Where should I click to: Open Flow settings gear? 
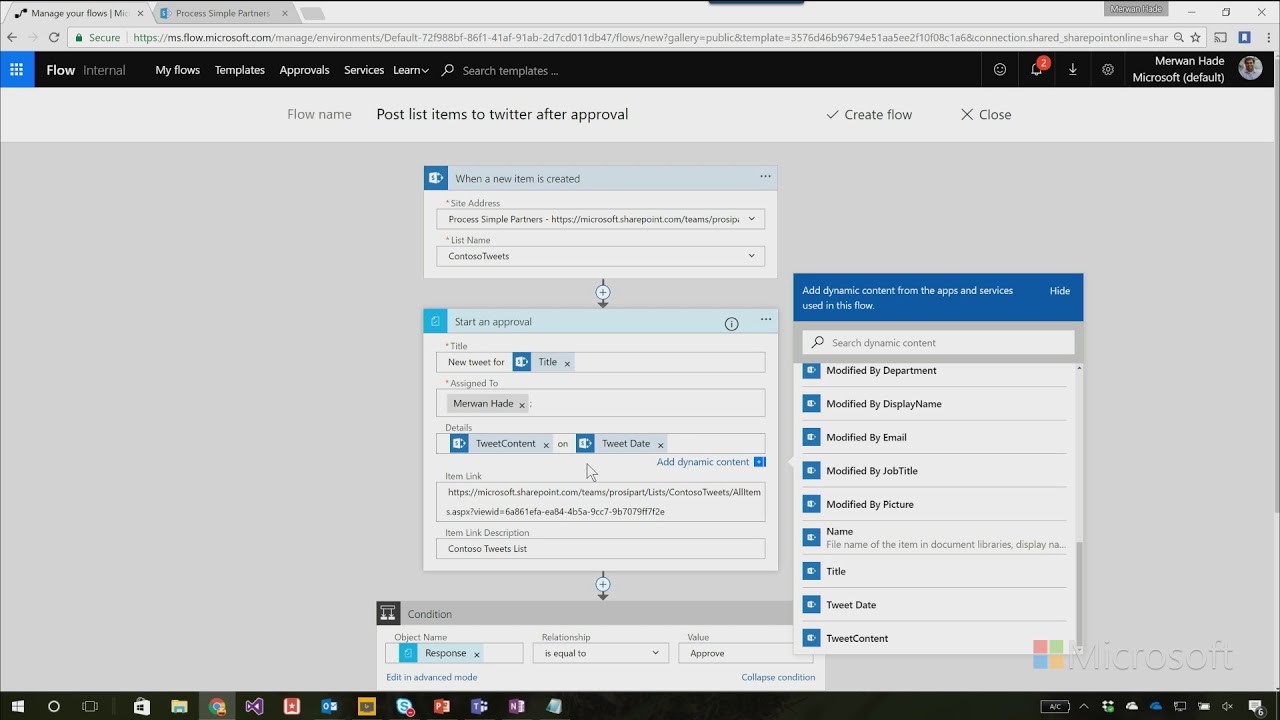pos(1108,70)
